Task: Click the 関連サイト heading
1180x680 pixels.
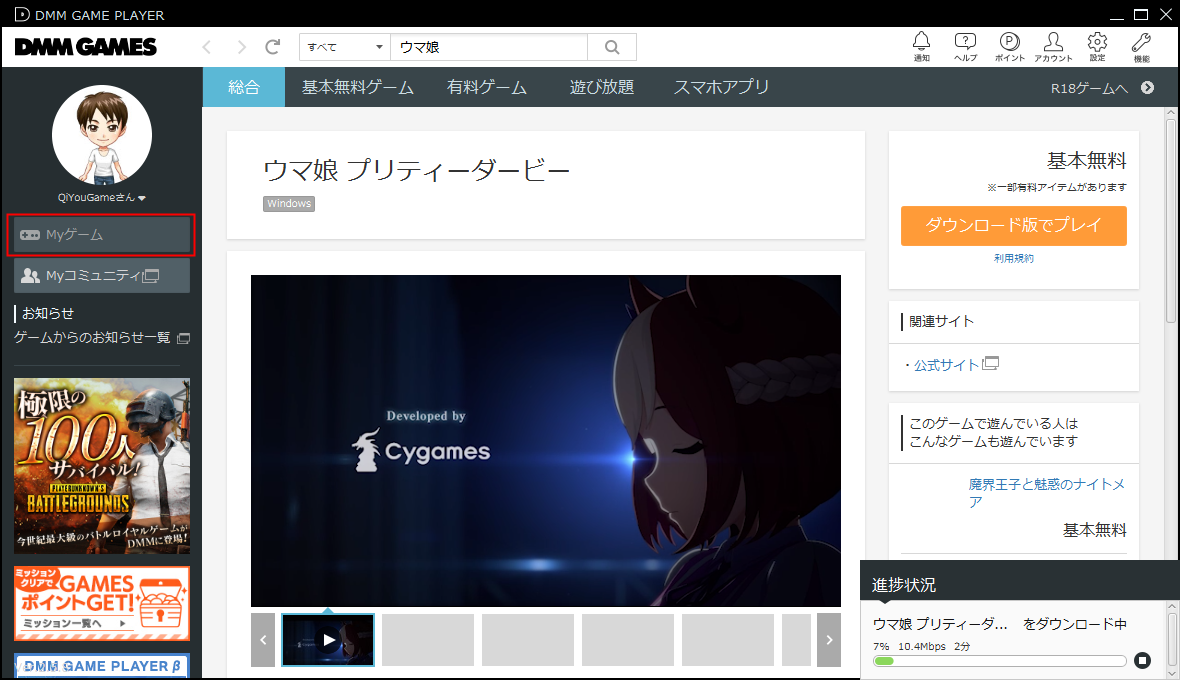Action: click(x=941, y=321)
